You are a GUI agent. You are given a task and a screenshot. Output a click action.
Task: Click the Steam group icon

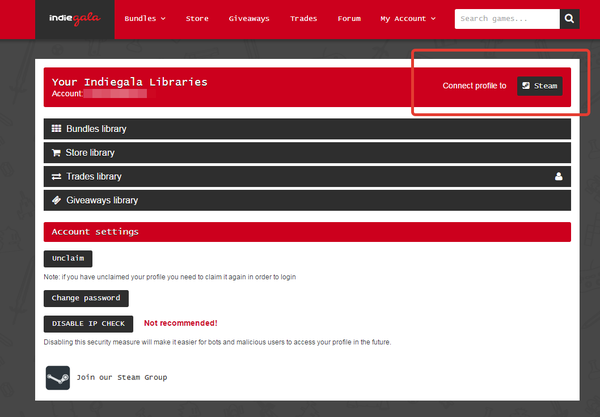point(57,377)
